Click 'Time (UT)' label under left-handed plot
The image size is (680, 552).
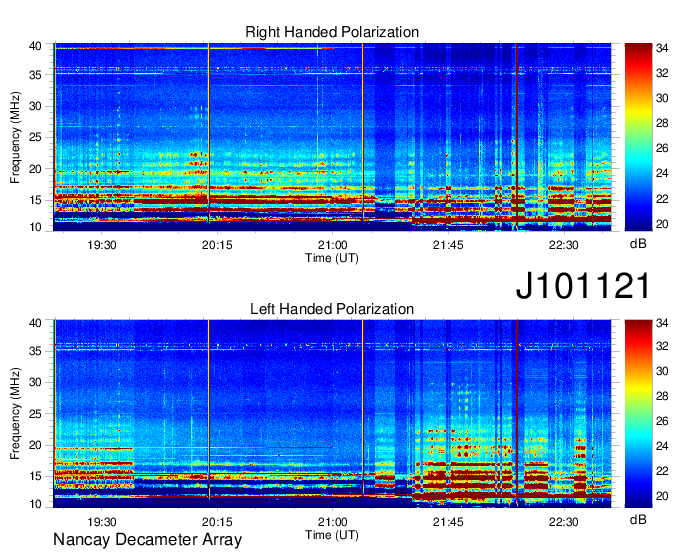click(x=332, y=535)
